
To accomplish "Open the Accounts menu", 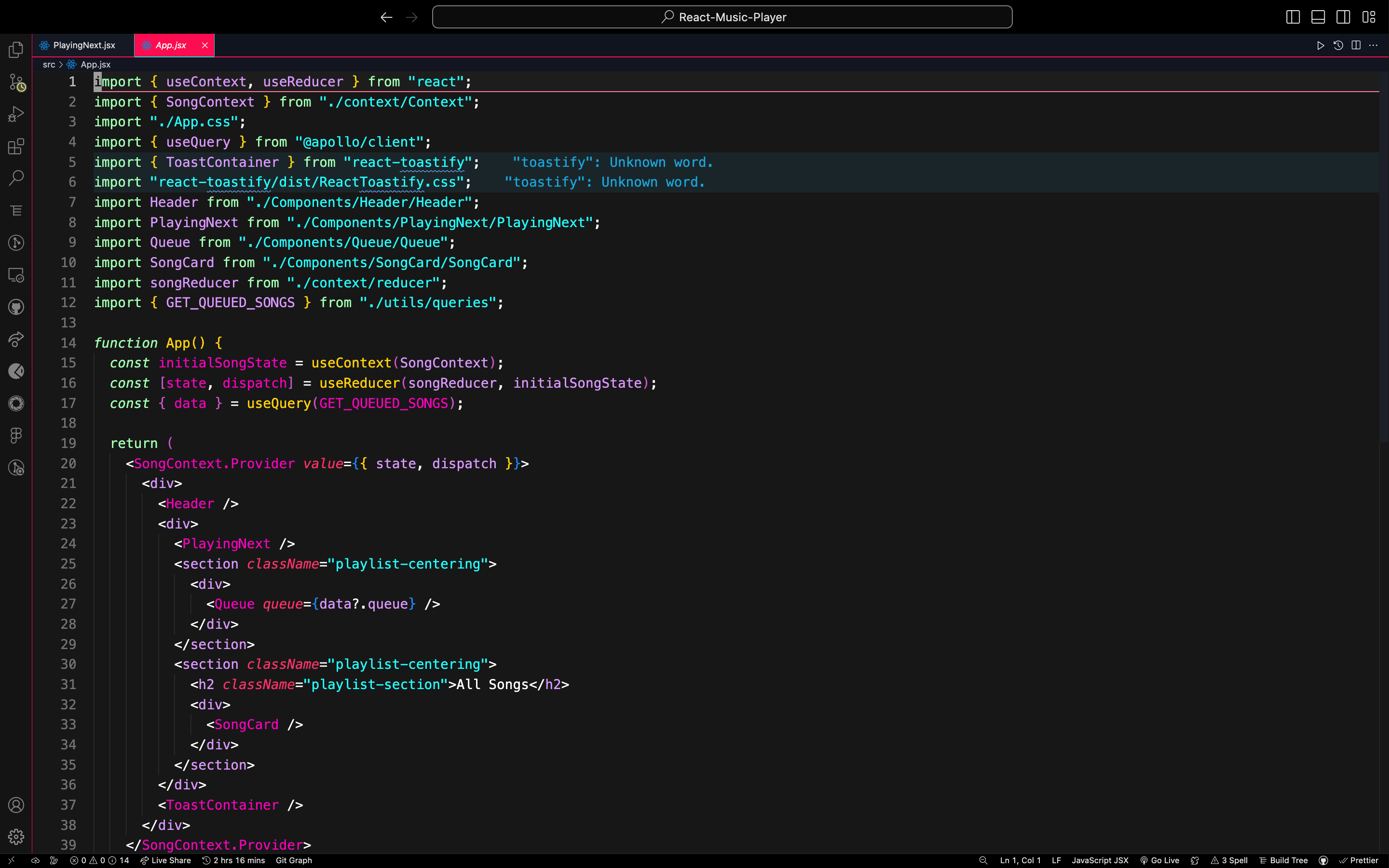I will coord(16,805).
